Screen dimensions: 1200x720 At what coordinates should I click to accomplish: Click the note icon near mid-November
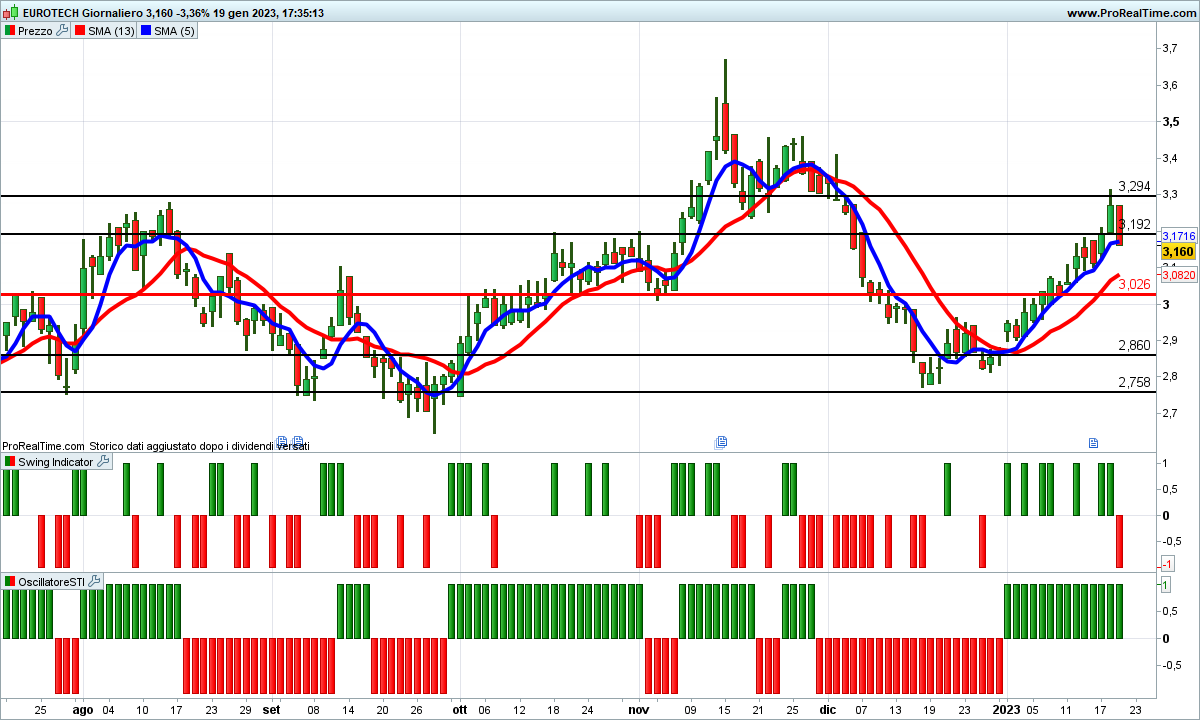coord(720,441)
